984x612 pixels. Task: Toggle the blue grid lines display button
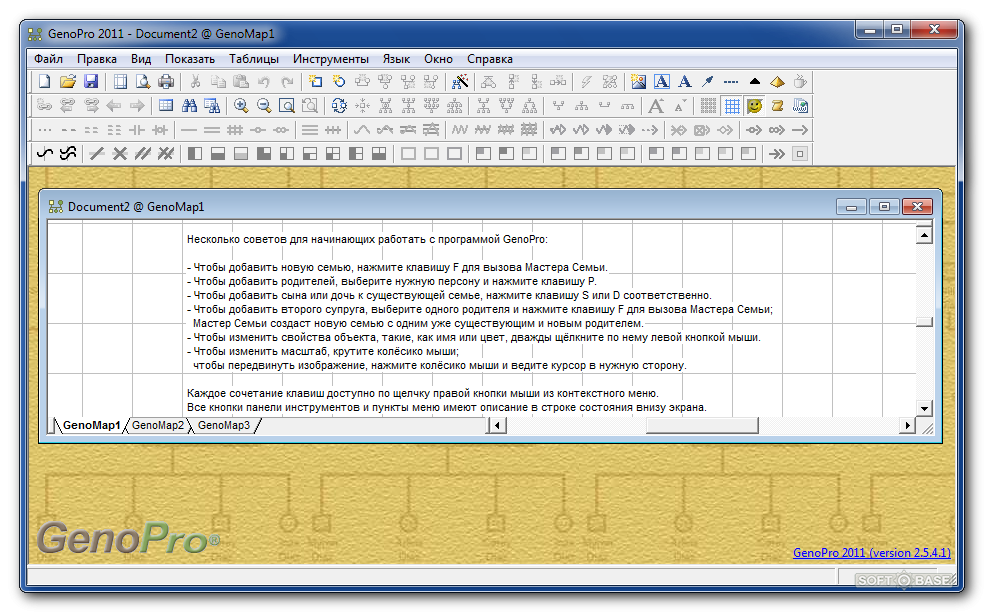coord(732,106)
